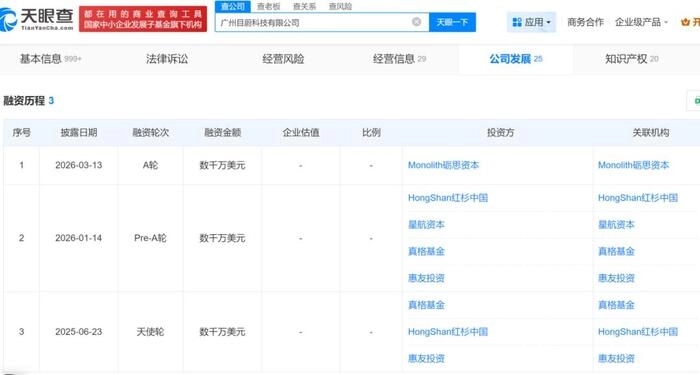Open the 经营风险 tab
This screenshot has width=700, height=375.
[283, 58]
